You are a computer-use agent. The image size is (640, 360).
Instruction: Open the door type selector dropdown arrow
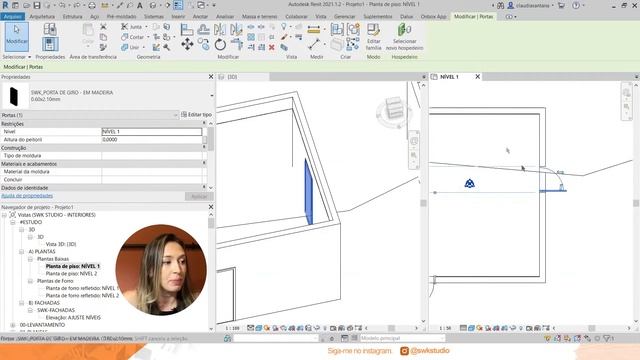click(211, 96)
